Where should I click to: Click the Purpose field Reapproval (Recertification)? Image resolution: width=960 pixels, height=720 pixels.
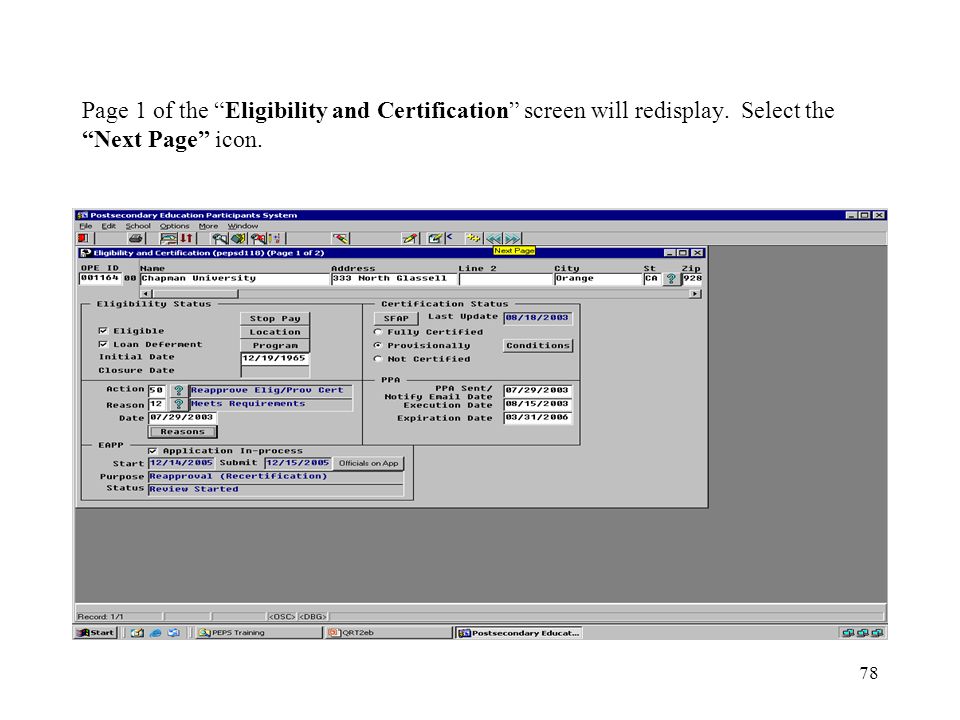pyautogui.click(x=276, y=476)
